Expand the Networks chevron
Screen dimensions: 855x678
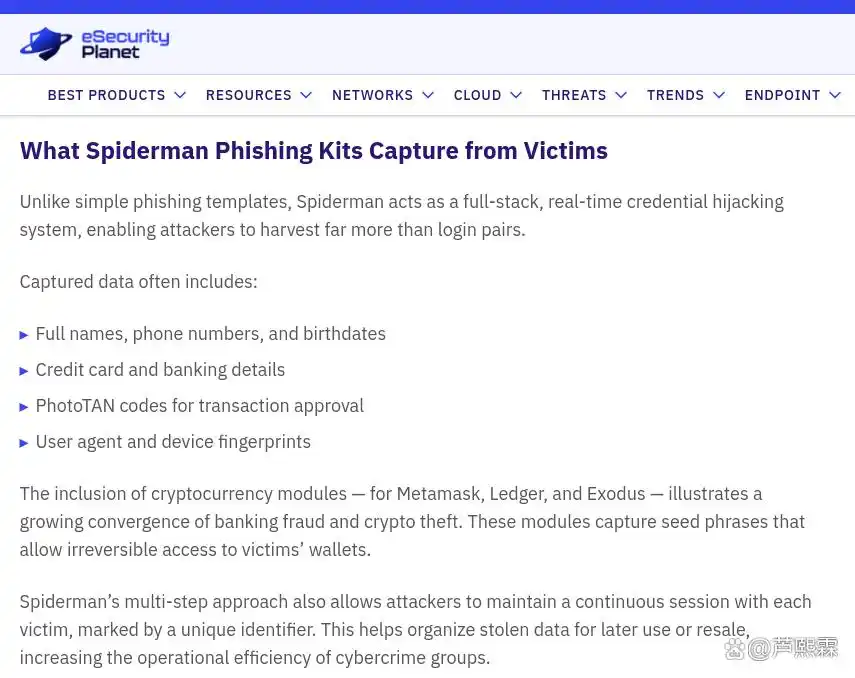[x=428, y=95]
